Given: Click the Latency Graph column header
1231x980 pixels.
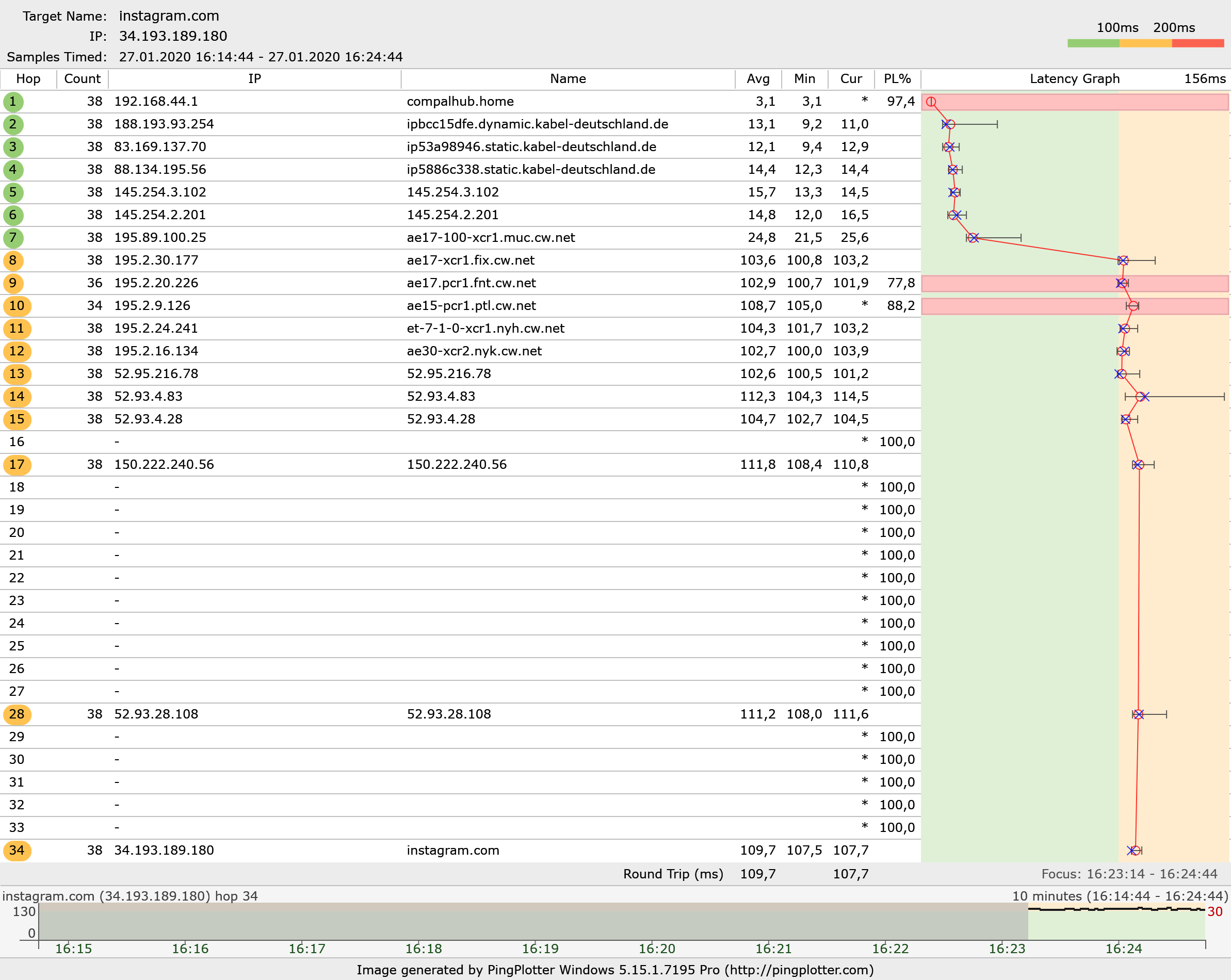Looking at the screenshot, I should [1074, 79].
